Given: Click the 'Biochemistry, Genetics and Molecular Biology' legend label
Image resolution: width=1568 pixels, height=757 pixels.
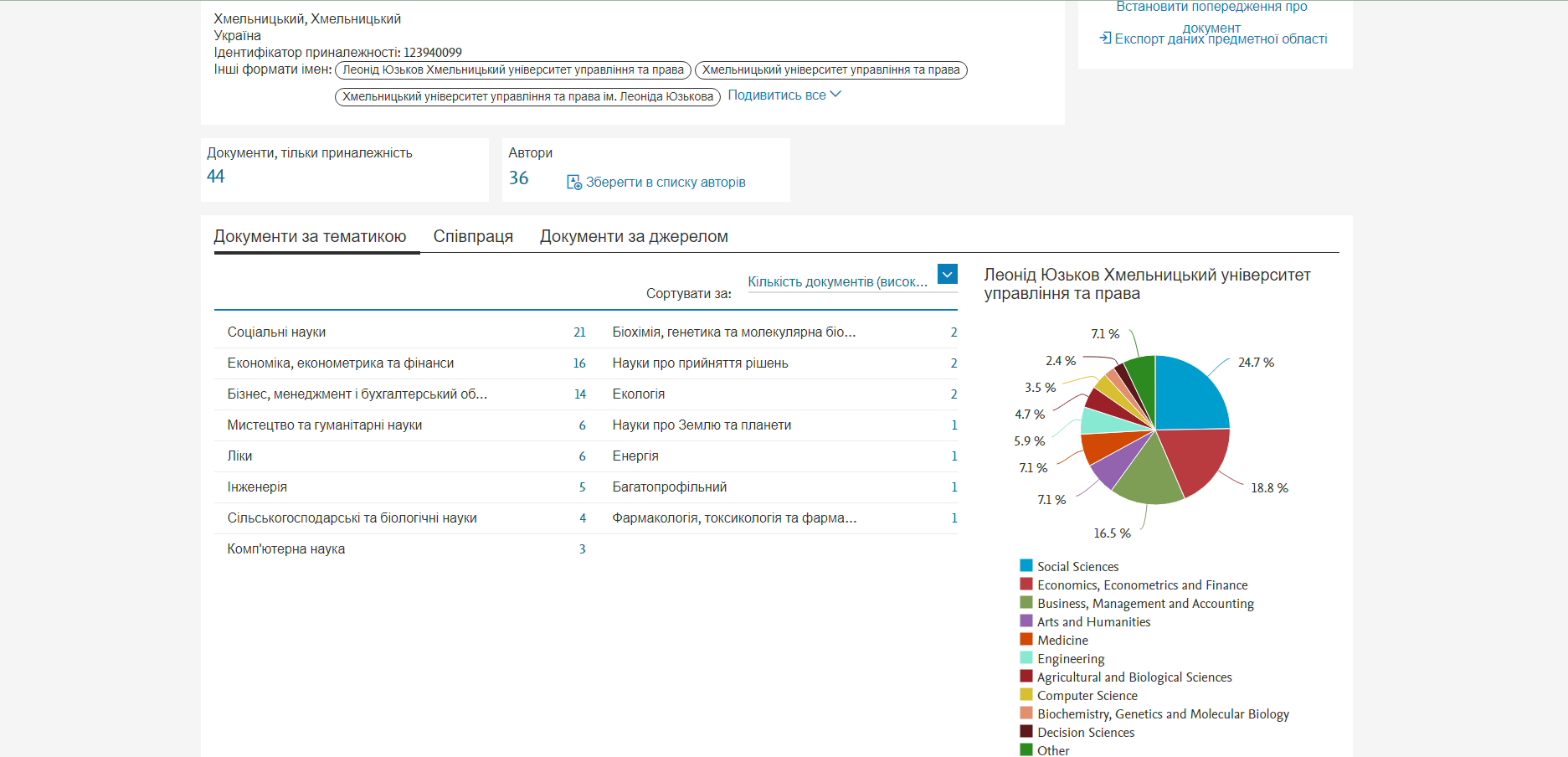Looking at the screenshot, I should pyautogui.click(x=1163, y=714).
